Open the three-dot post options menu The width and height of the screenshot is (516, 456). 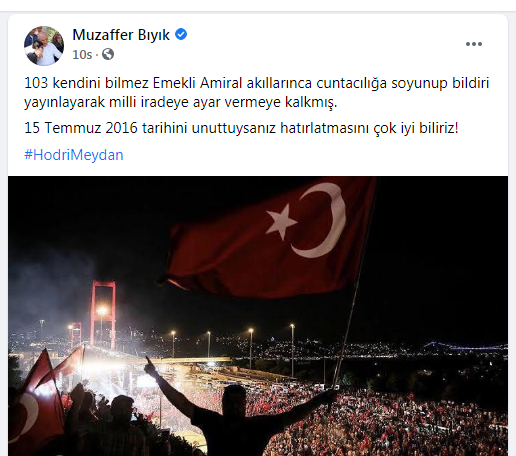tap(474, 44)
